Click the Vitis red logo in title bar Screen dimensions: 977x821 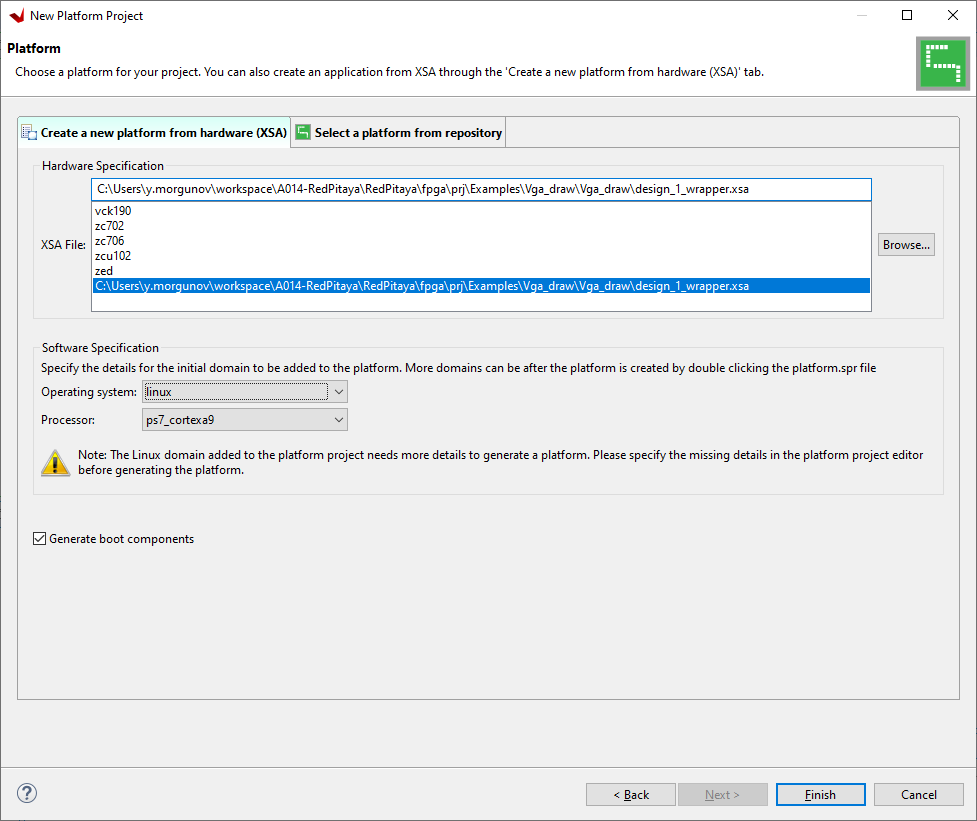(17, 16)
